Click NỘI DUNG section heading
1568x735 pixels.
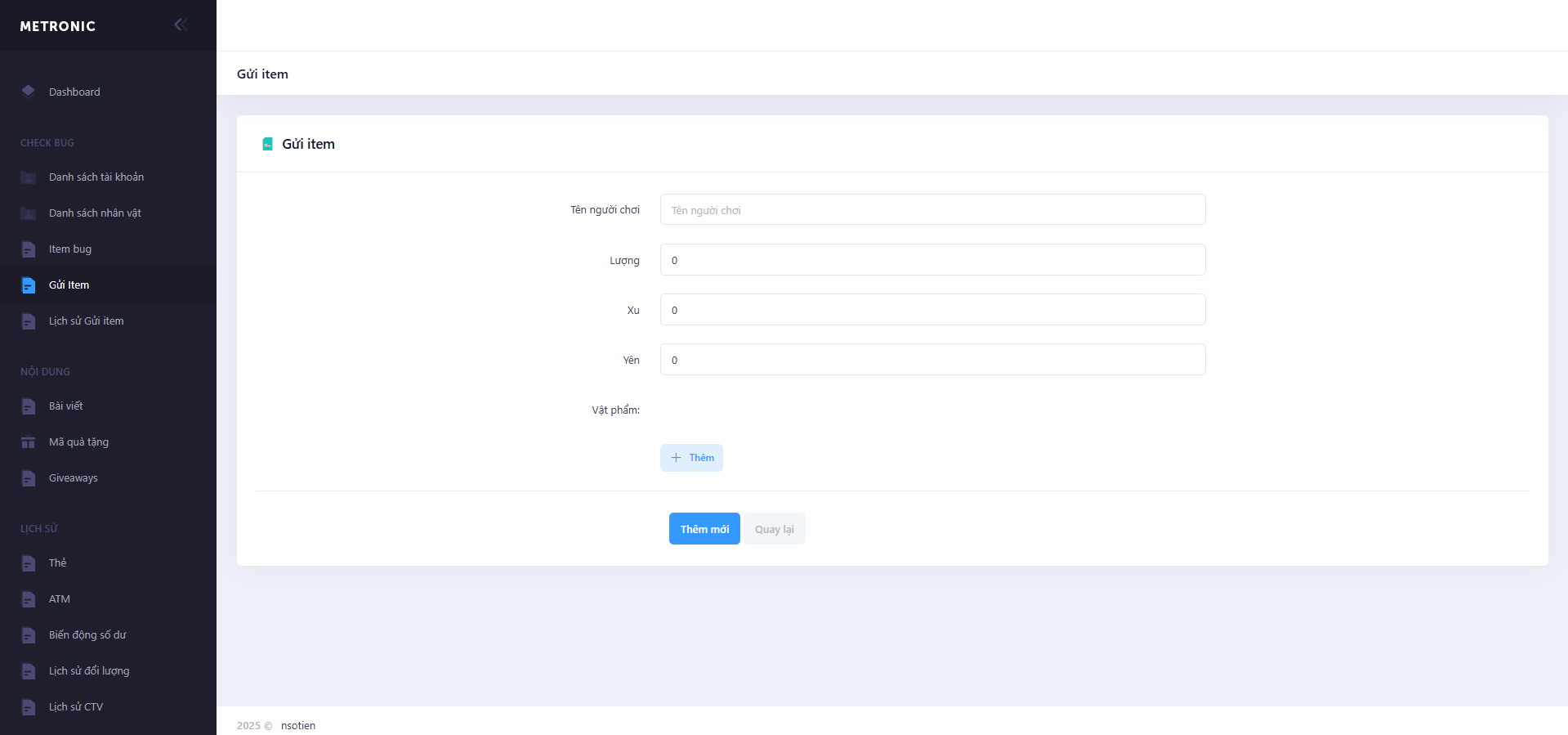(45, 372)
